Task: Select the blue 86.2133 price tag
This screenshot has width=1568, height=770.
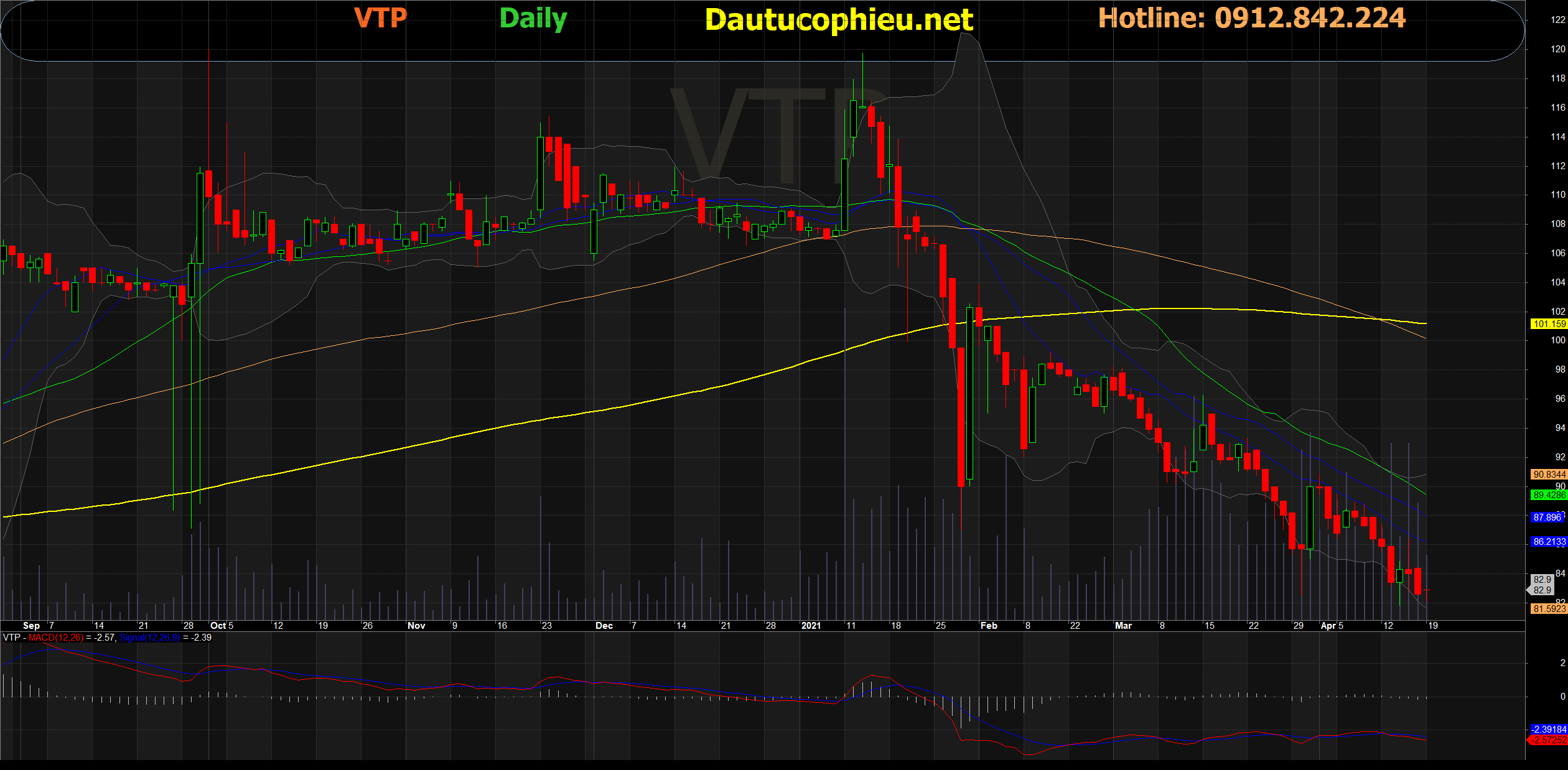Action: pos(1549,542)
